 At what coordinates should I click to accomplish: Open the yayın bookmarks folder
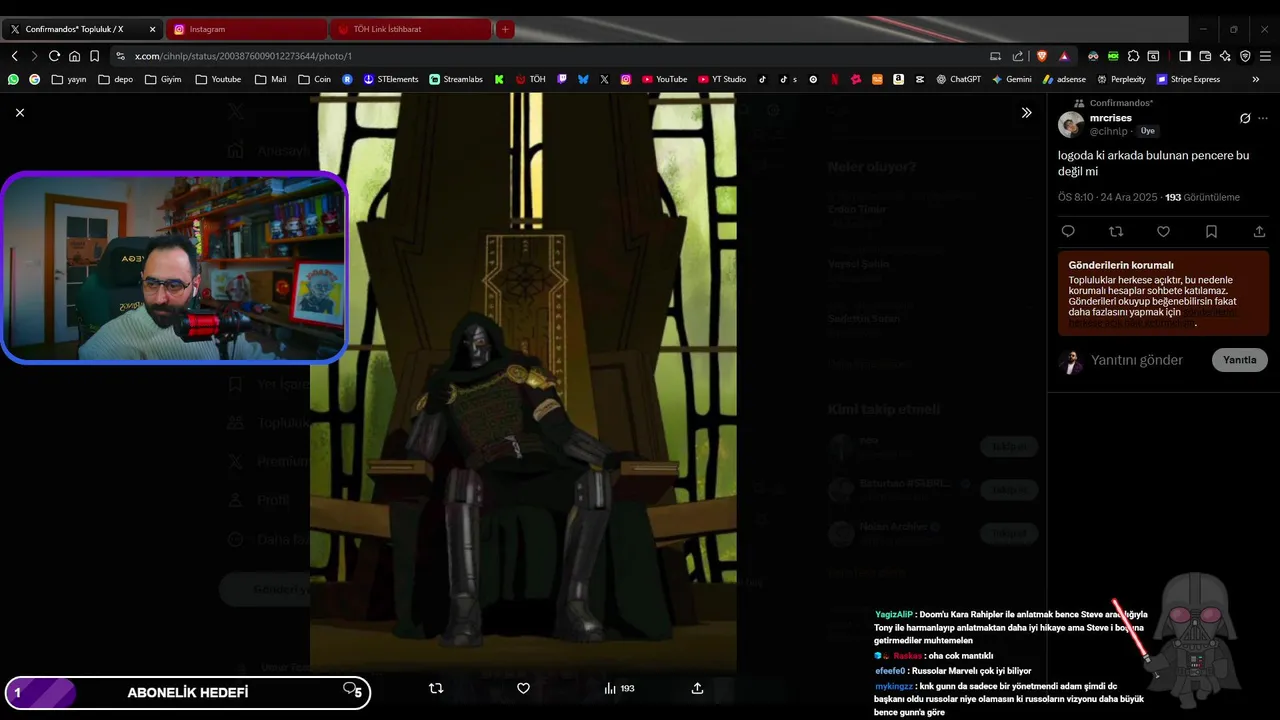pyautogui.click(x=69, y=79)
